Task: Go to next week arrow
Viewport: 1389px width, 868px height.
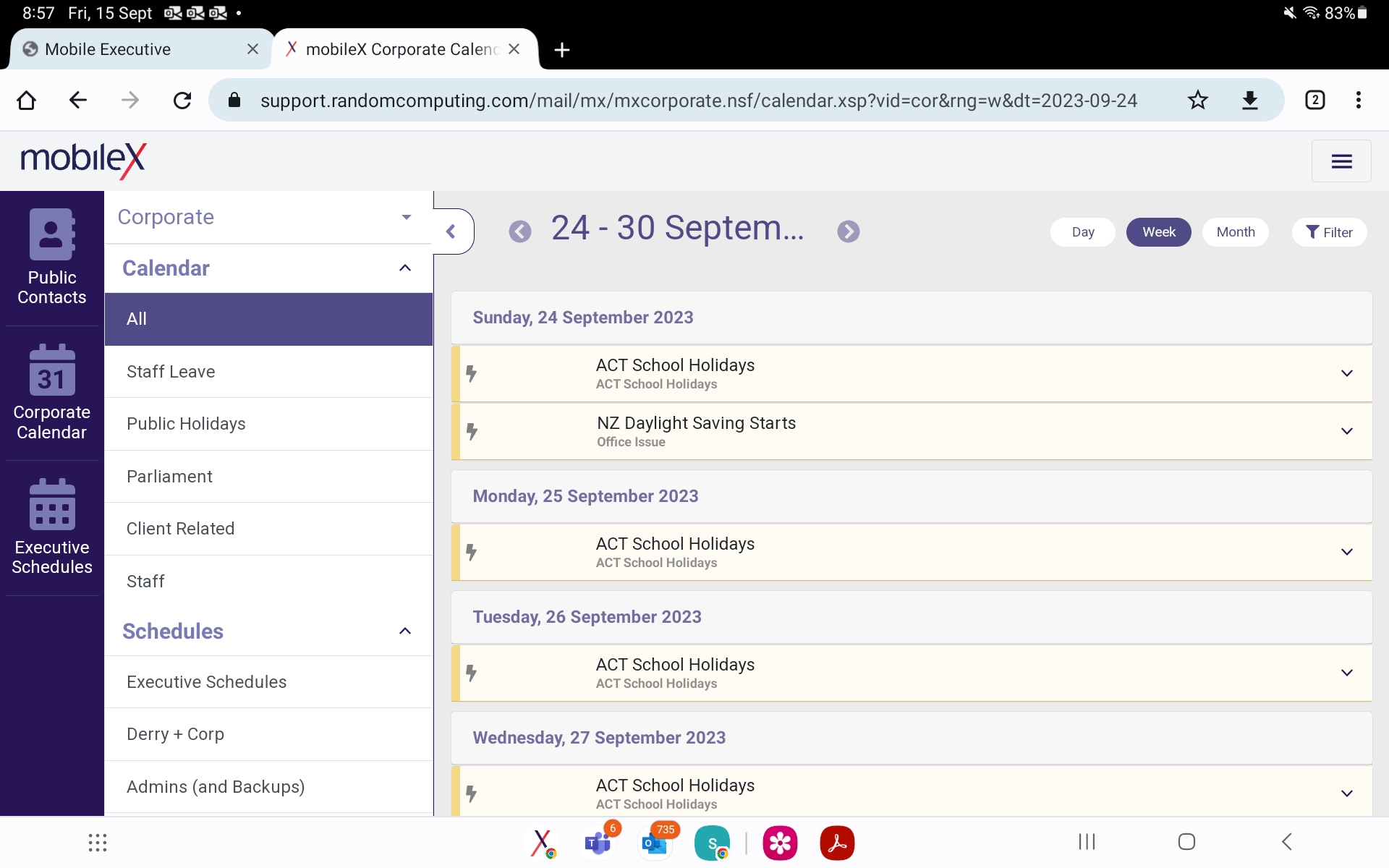Action: 848,231
